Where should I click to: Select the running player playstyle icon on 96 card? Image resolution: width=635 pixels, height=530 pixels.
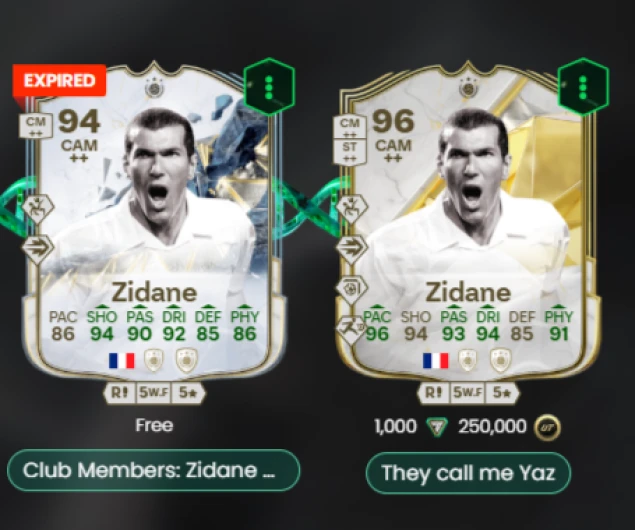pos(351,329)
